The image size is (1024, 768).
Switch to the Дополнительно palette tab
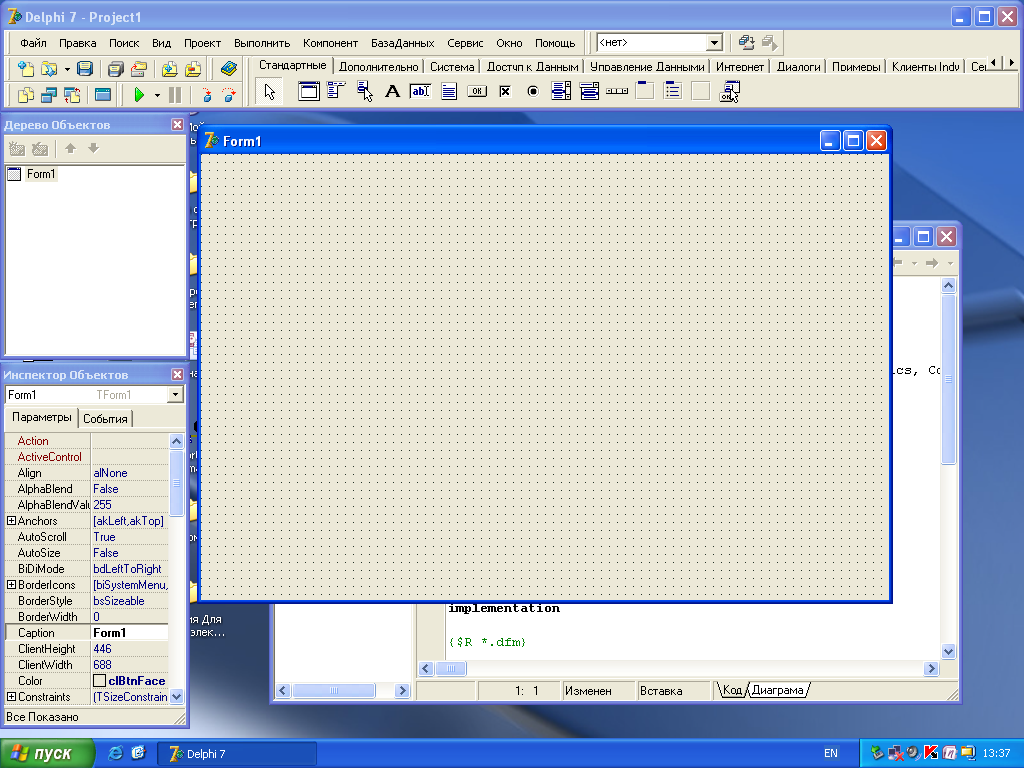click(379, 67)
